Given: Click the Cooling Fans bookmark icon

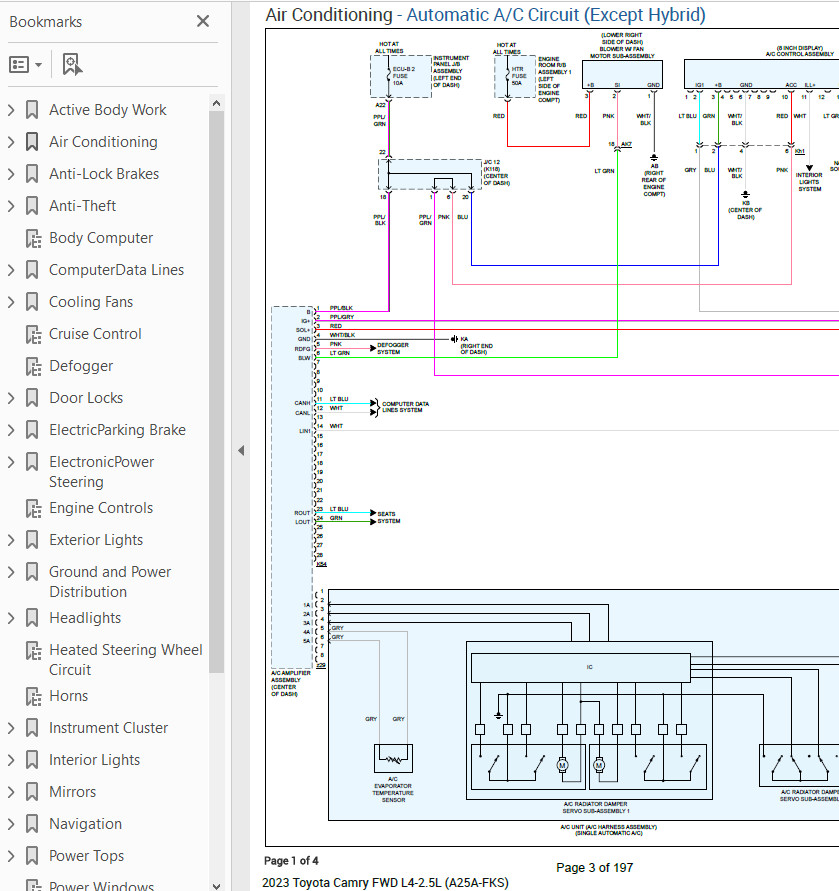Looking at the screenshot, I should click(32, 302).
